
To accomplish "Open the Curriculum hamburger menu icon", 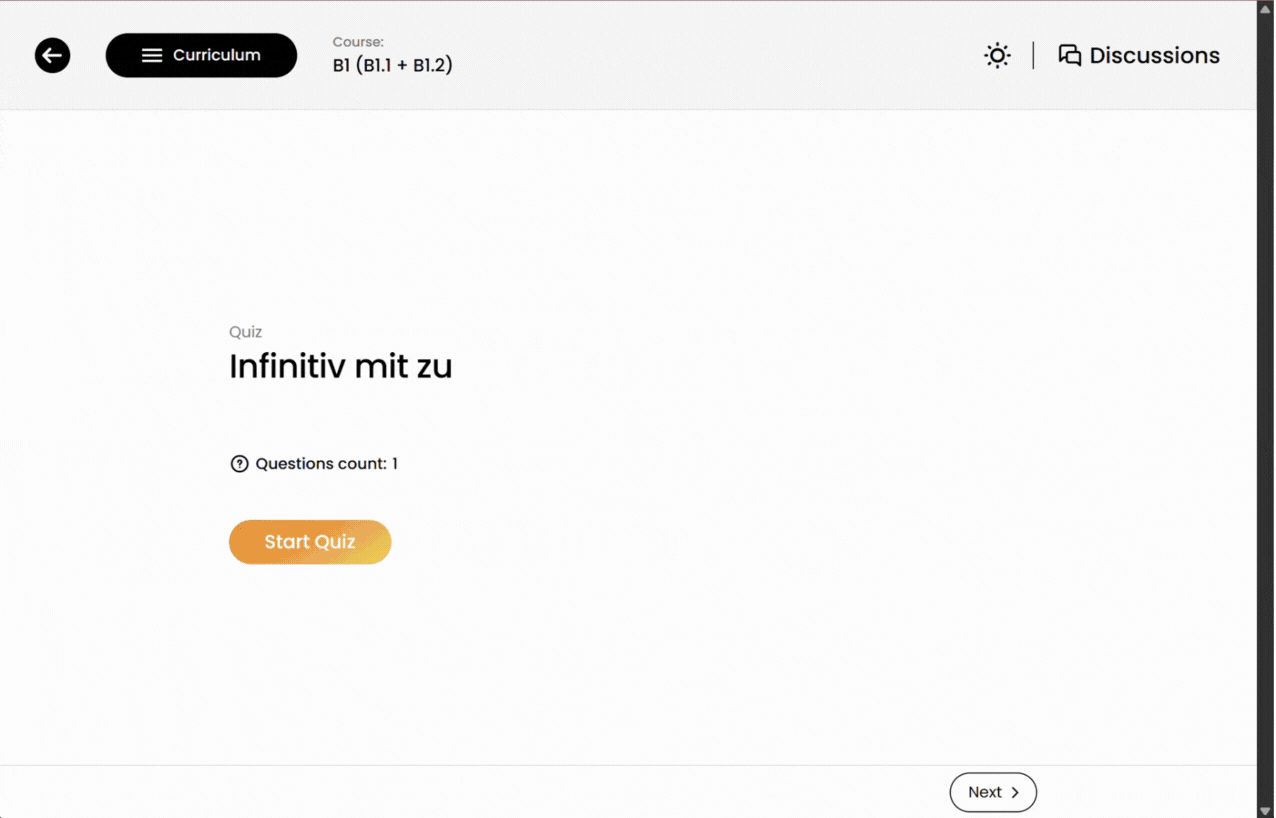I will point(152,55).
